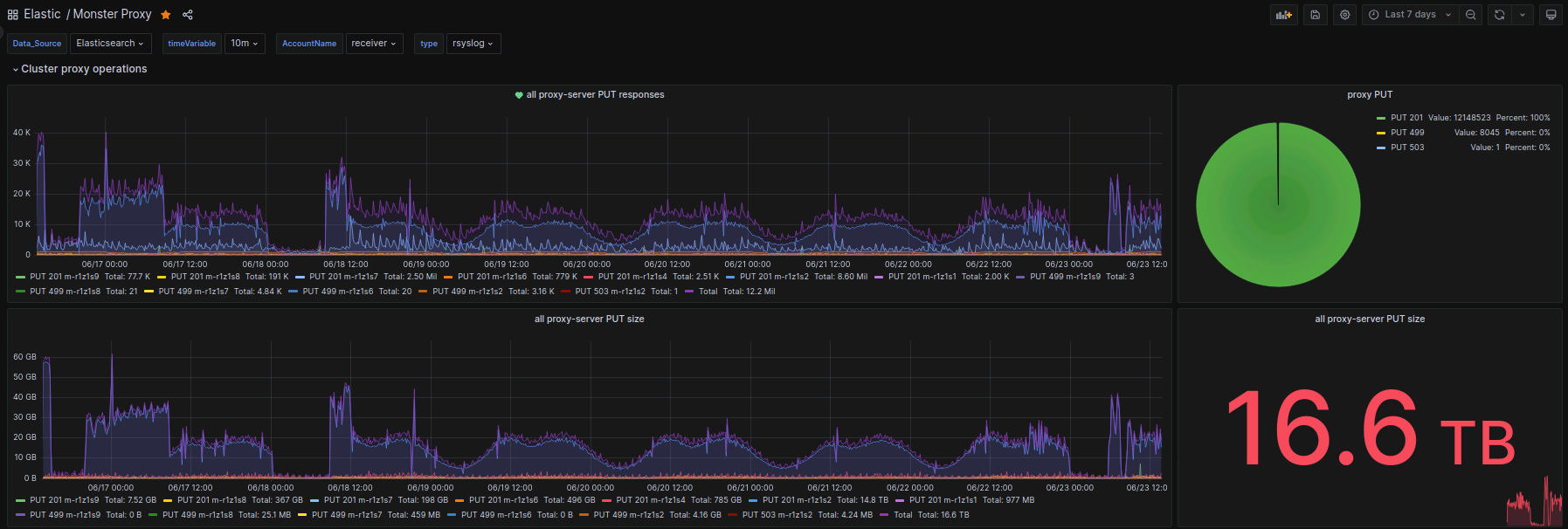Click the Add panel icon
The height and width of the screenshot is (529, 1568).
1283,15
